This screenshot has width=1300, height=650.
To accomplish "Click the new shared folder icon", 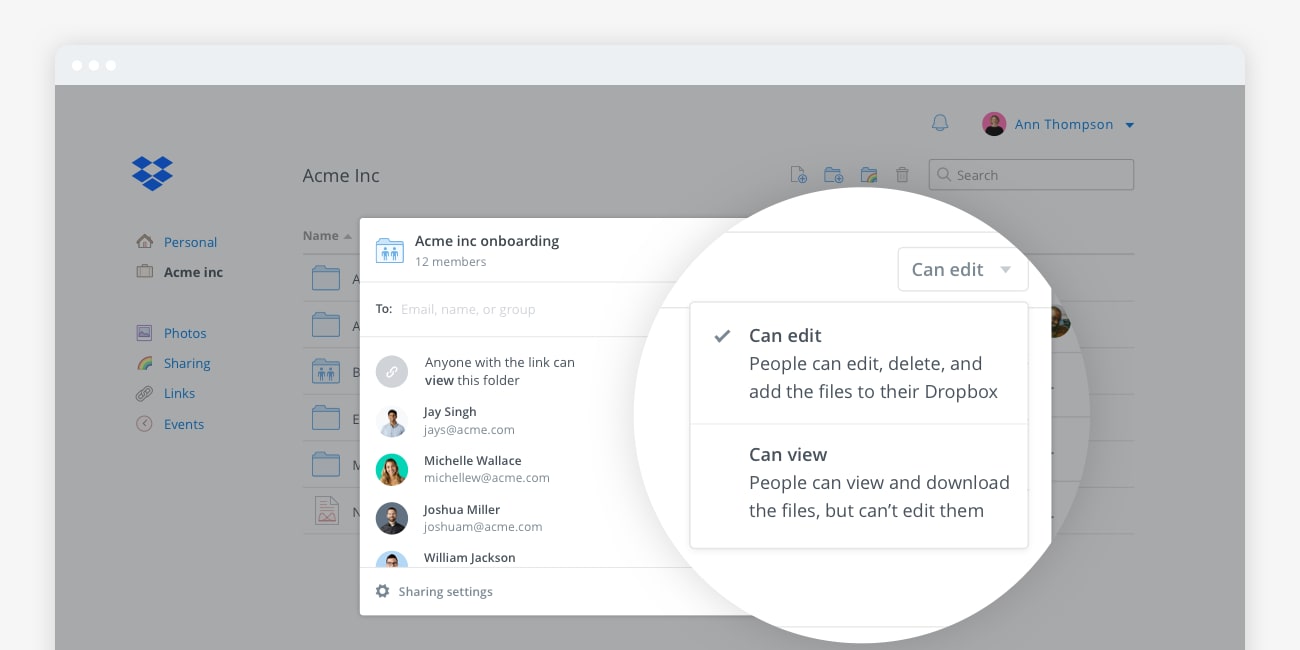I will (x=868, y=175).
